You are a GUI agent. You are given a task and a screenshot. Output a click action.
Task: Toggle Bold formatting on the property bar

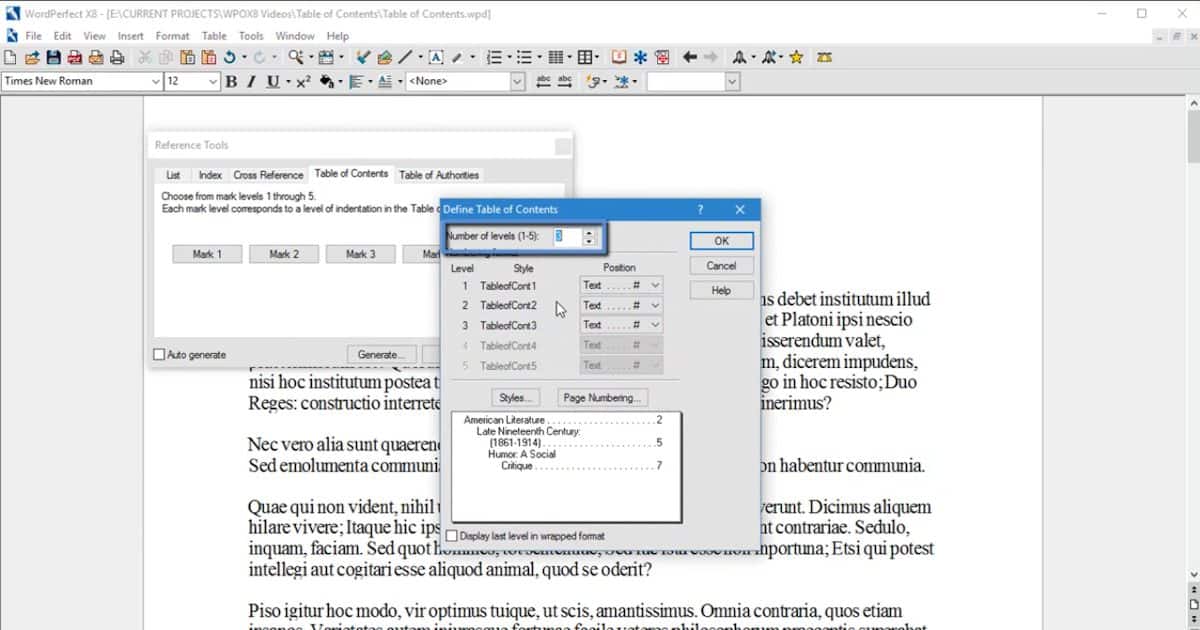[x=232, y=81]
